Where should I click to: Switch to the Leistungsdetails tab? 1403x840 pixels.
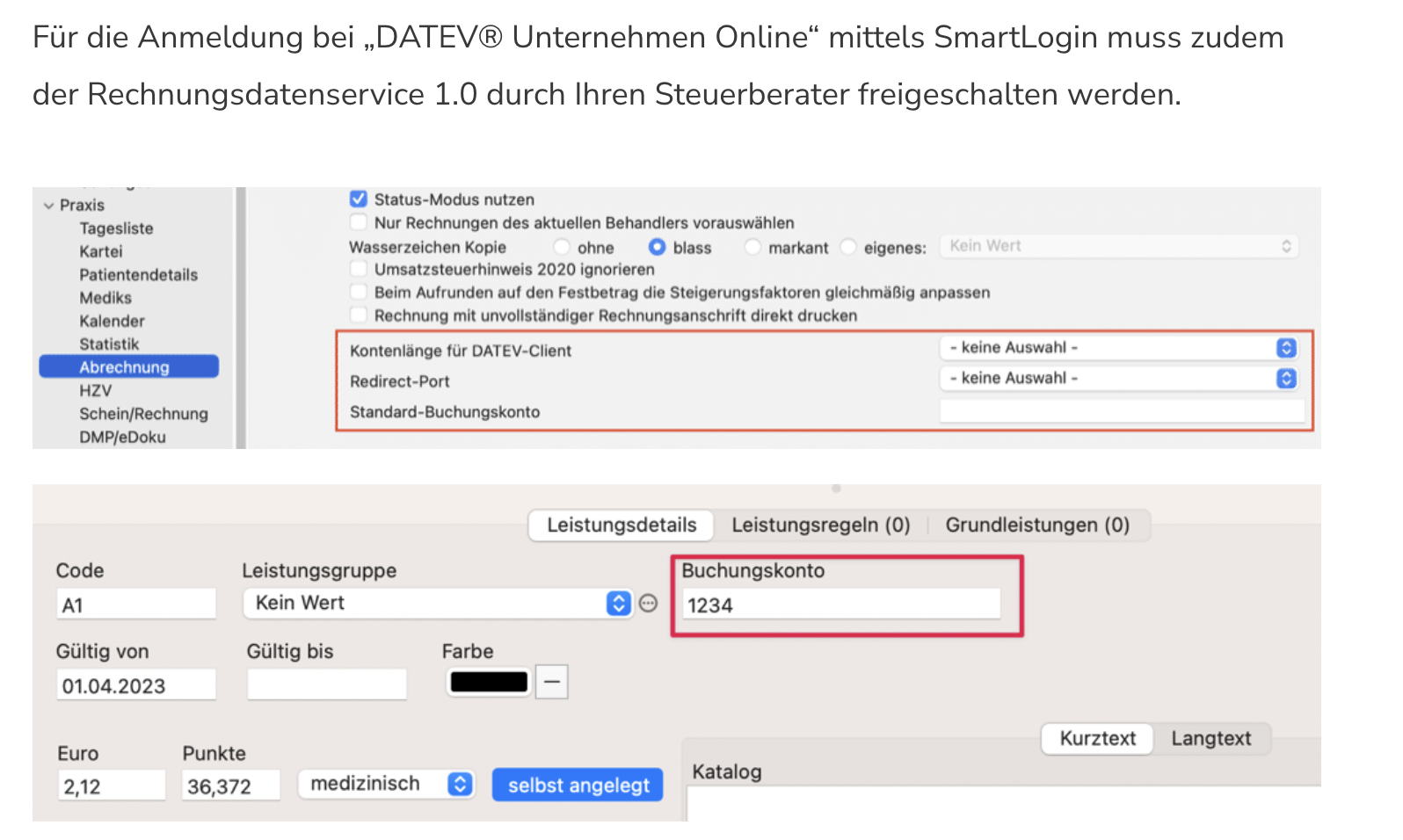[x=622, y=525]
